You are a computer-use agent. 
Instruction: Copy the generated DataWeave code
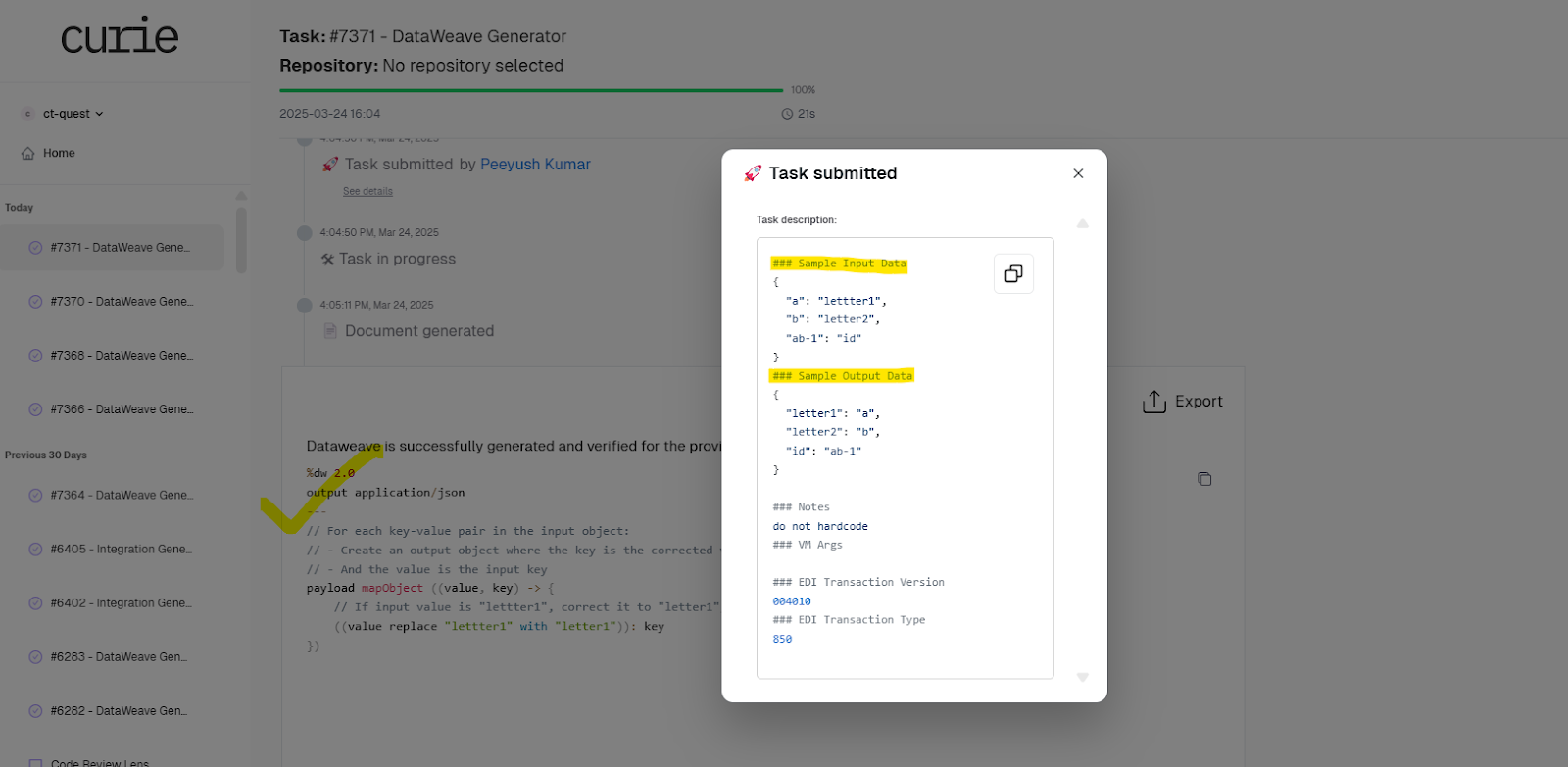click(x=1204, y=479)
